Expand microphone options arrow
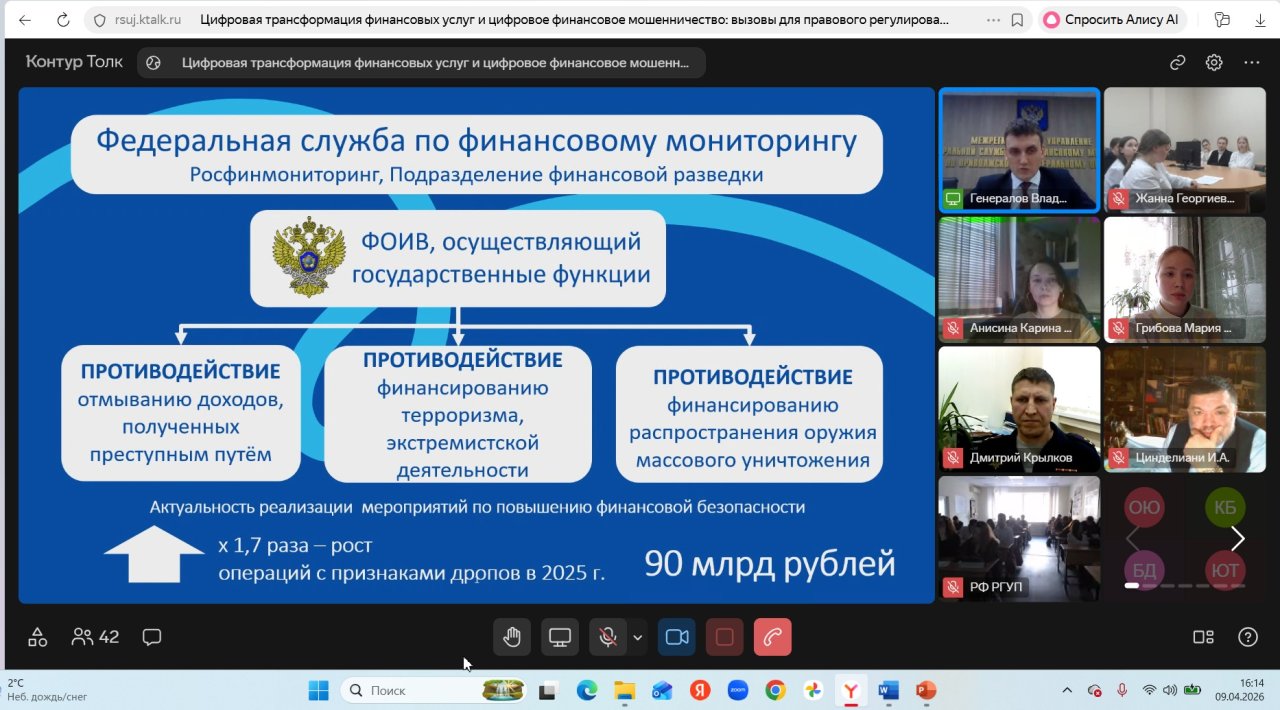The height and width of the screenshot is (710, 1280). tap(637, 637)
